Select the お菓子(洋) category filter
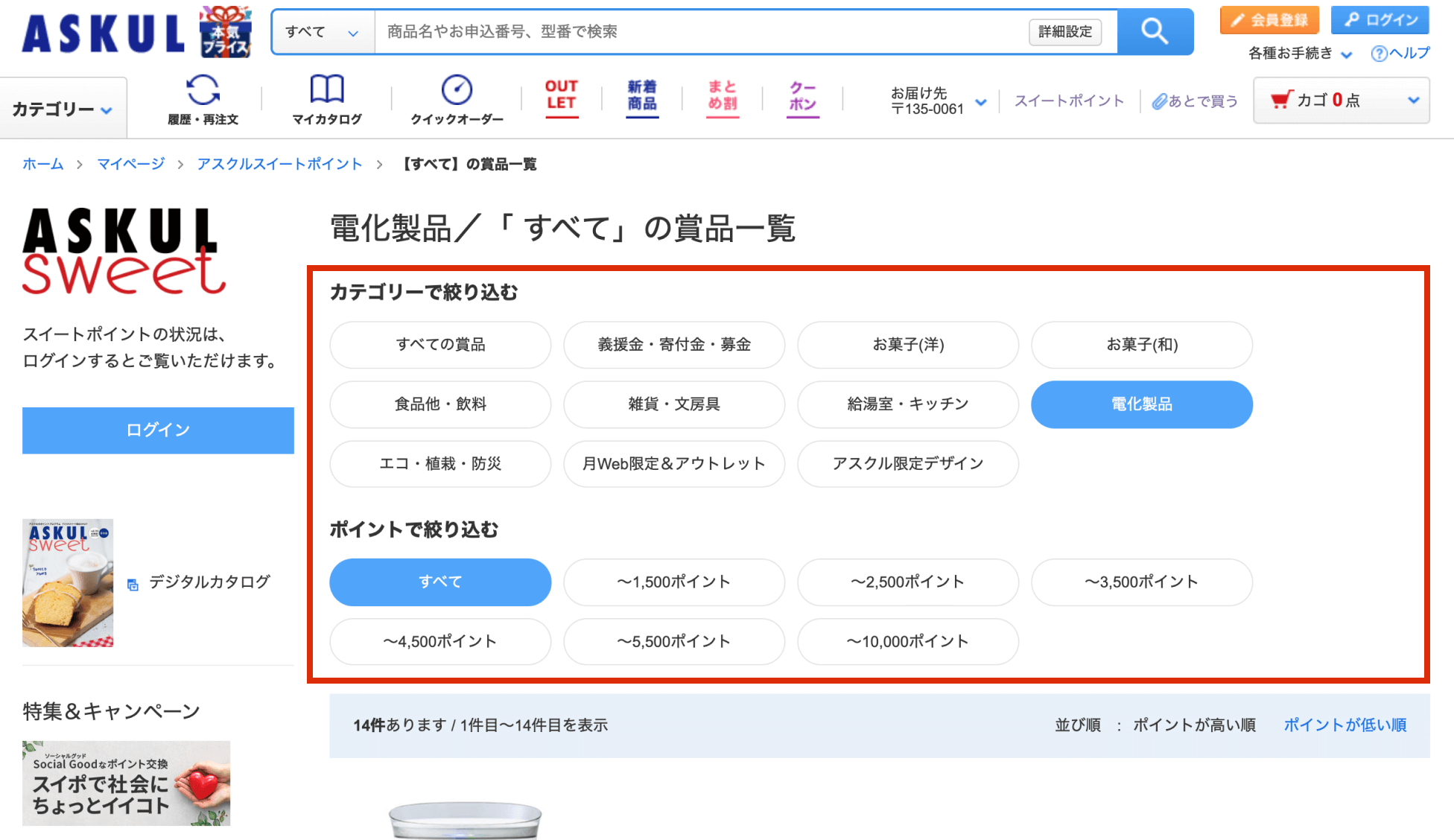Screen dimensions: 1454x840 point(907,345)
